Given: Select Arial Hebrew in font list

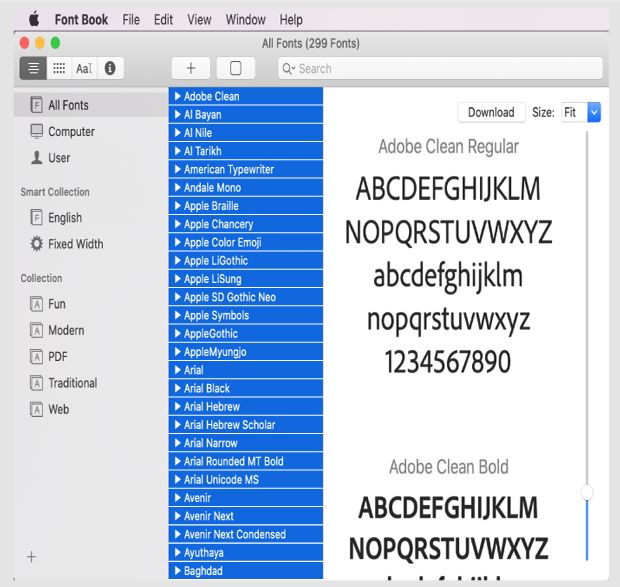Looking at the screenshot, I should 246,406.
